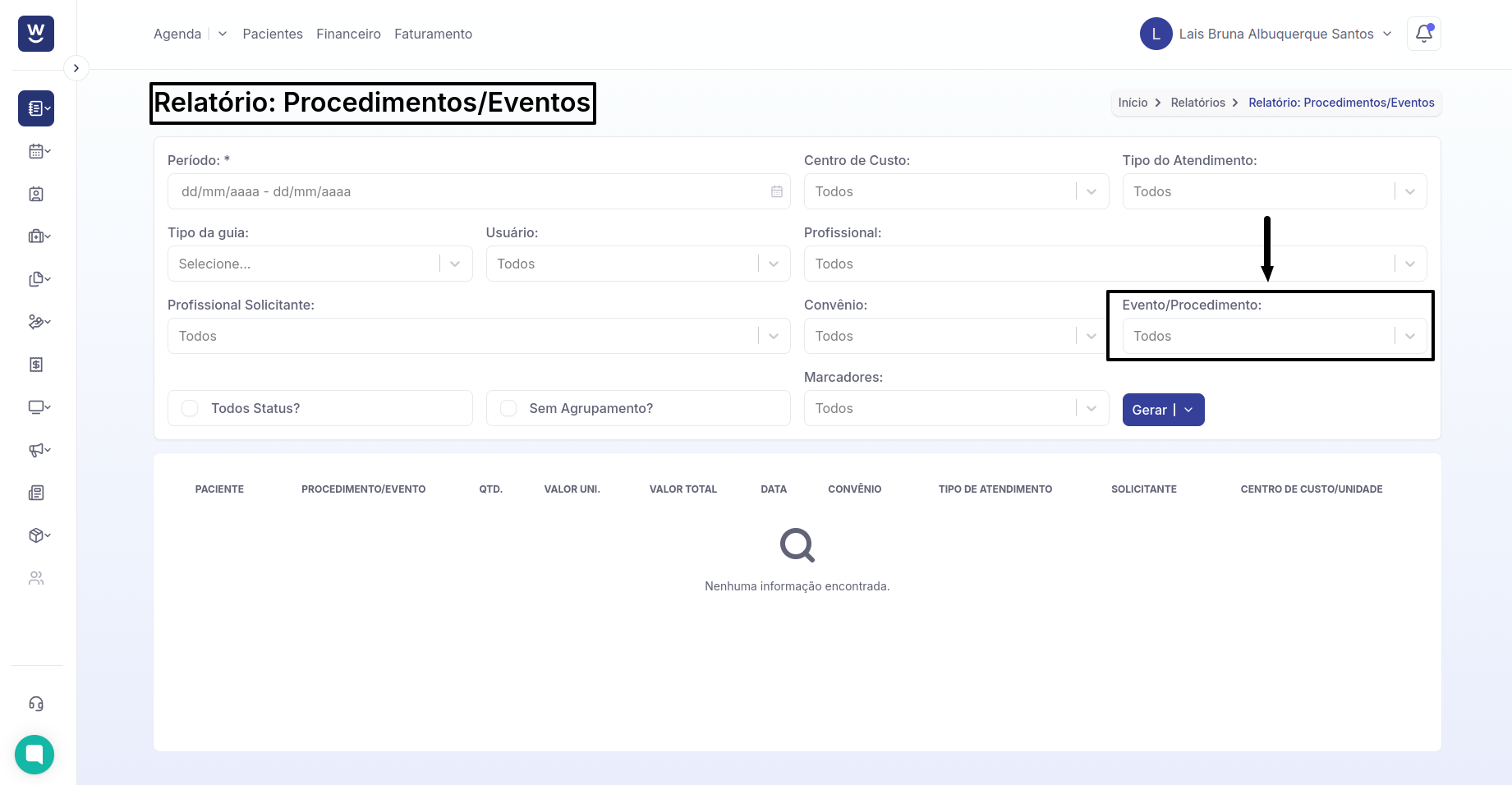The height and width of the screenshot is (785, 1512).
Task: Open the Centro de Custo dropdown
Action: point(956,191)
